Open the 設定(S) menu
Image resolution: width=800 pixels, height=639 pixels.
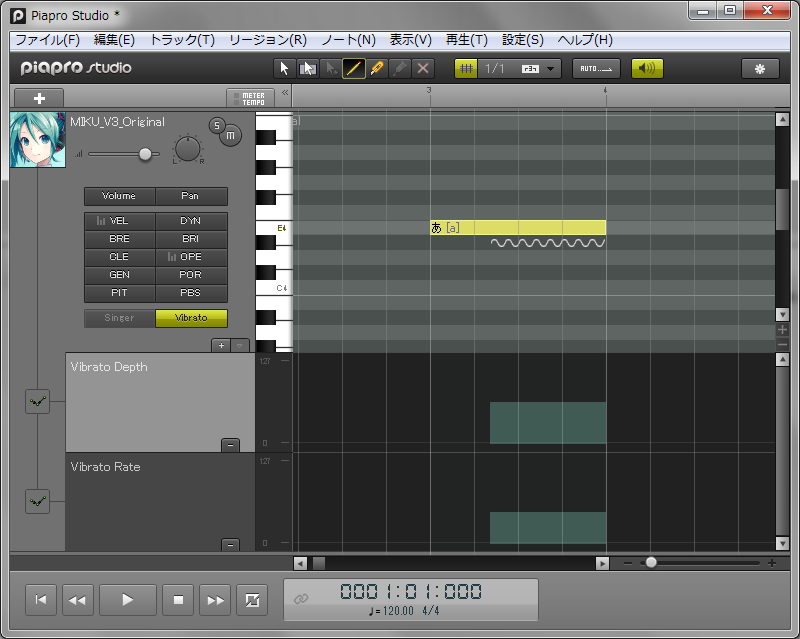pos(523,40)
